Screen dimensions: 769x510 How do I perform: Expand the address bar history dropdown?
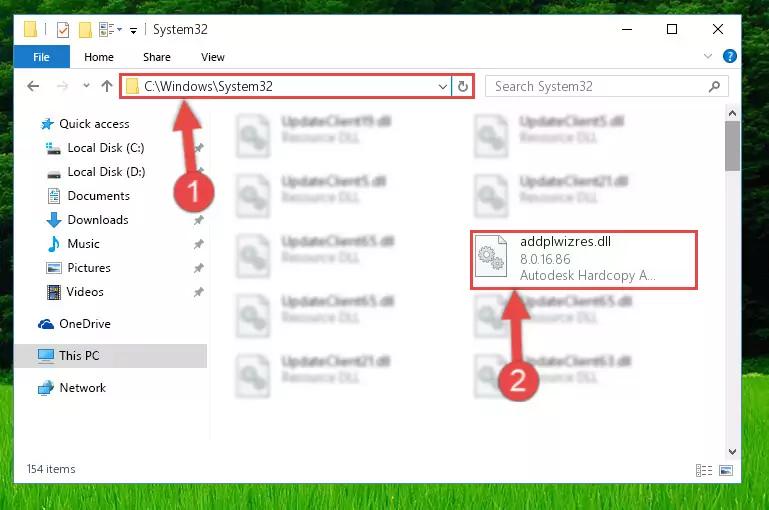(x=442, y=87)
